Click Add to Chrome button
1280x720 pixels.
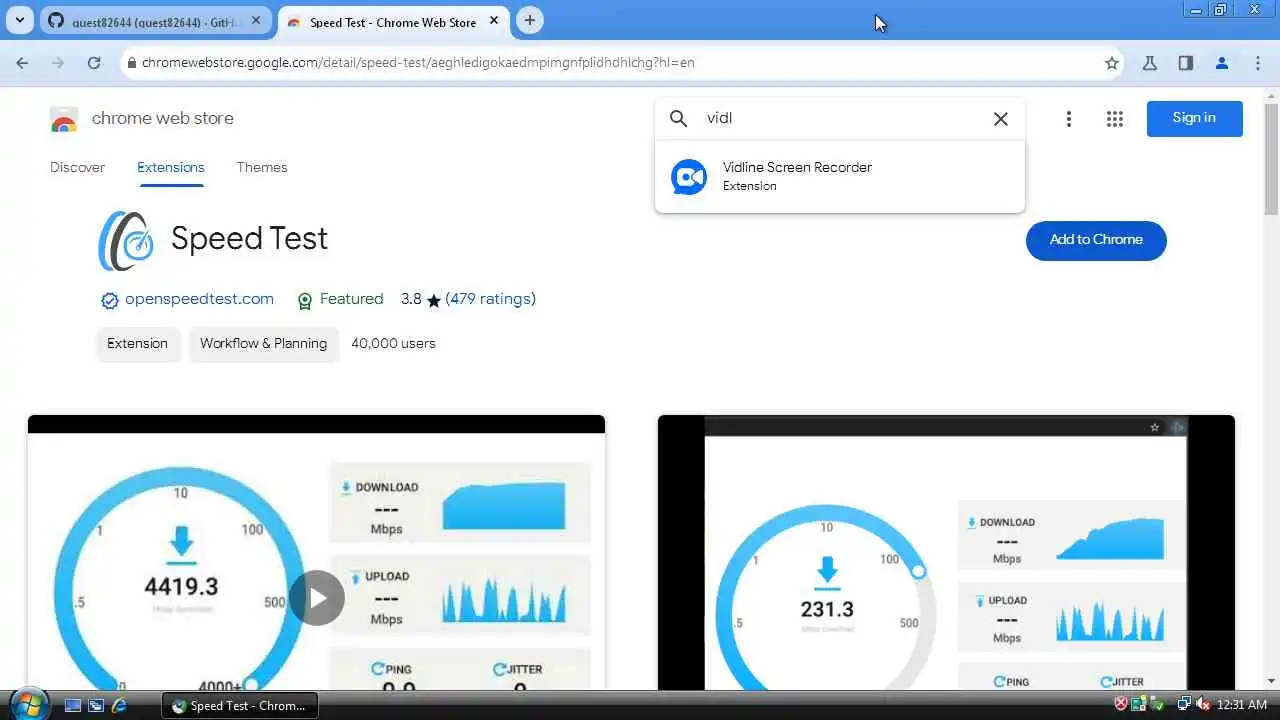click(x=1096, y=240)
